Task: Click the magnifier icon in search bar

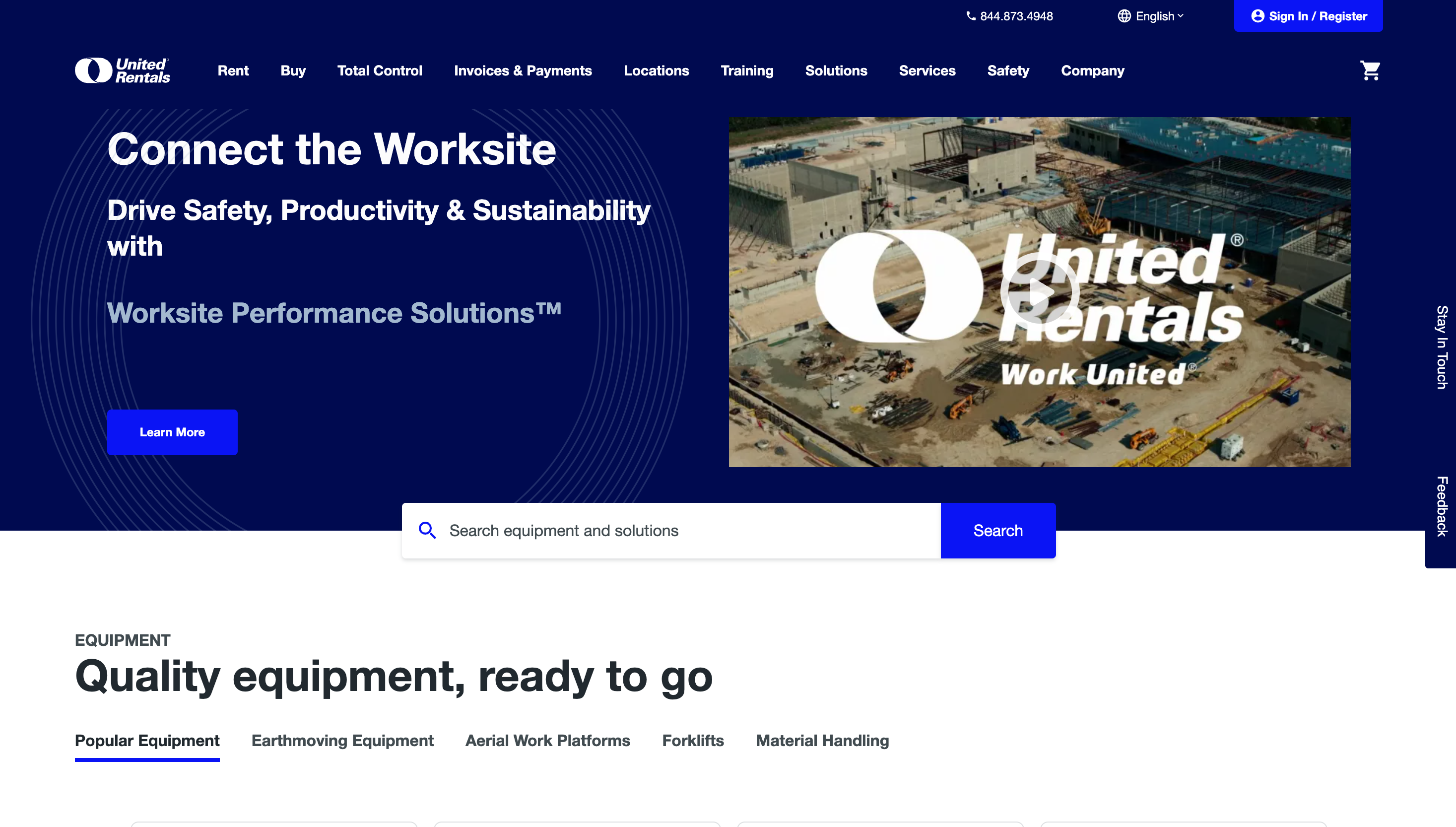Action: pyautogui.click(x=427, y=531)
